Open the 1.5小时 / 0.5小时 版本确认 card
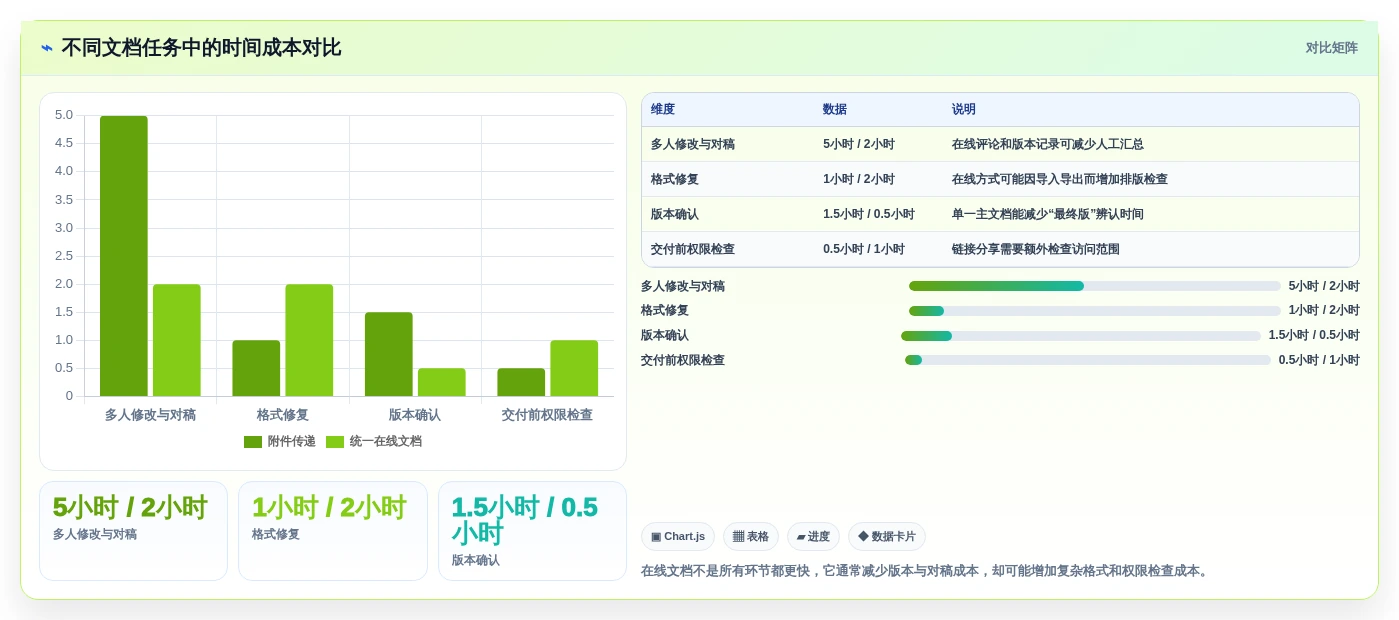This screenshot has height=620, width=1399. pos(532,531)
